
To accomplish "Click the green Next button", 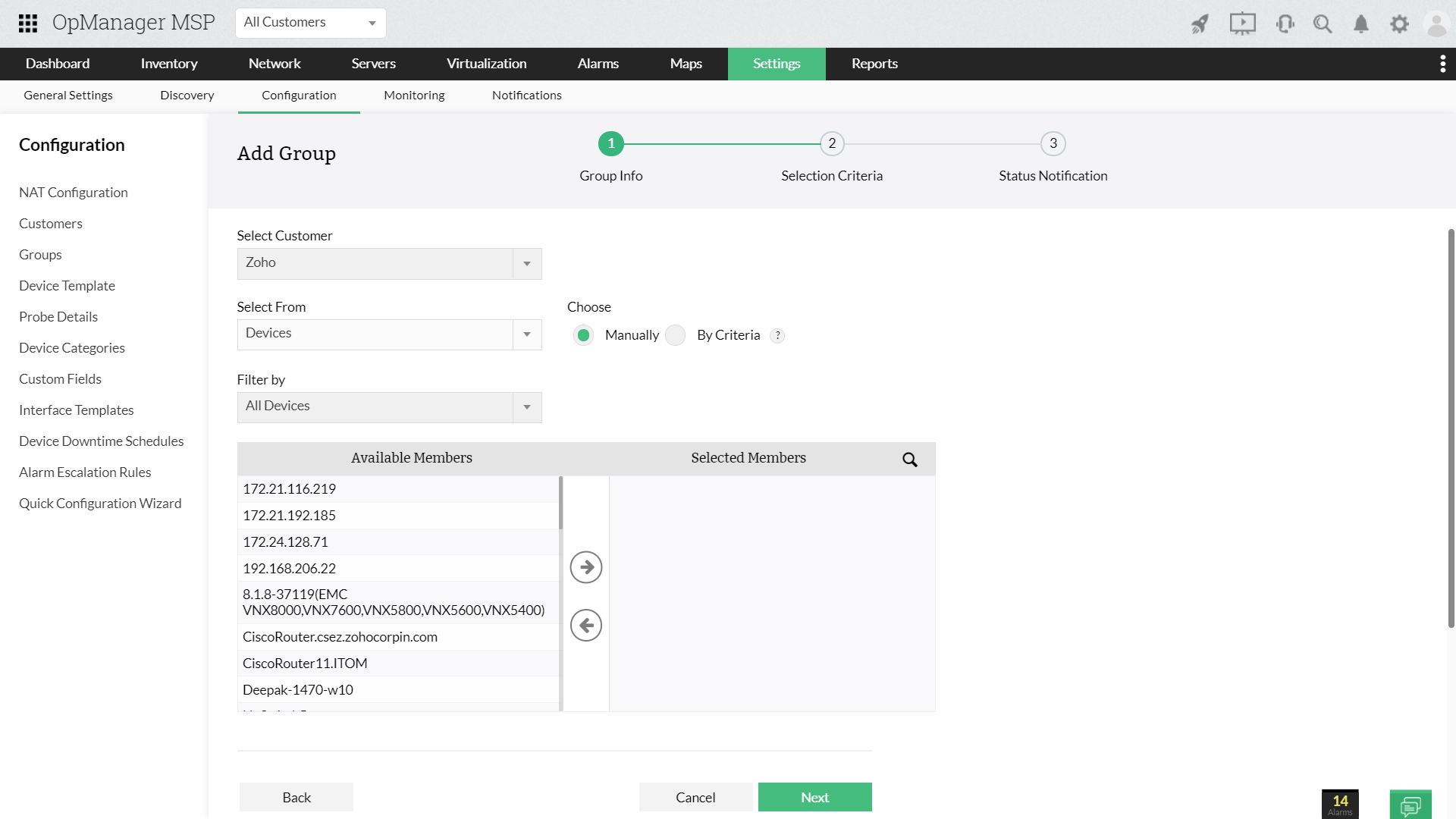I will click(814, 797).
